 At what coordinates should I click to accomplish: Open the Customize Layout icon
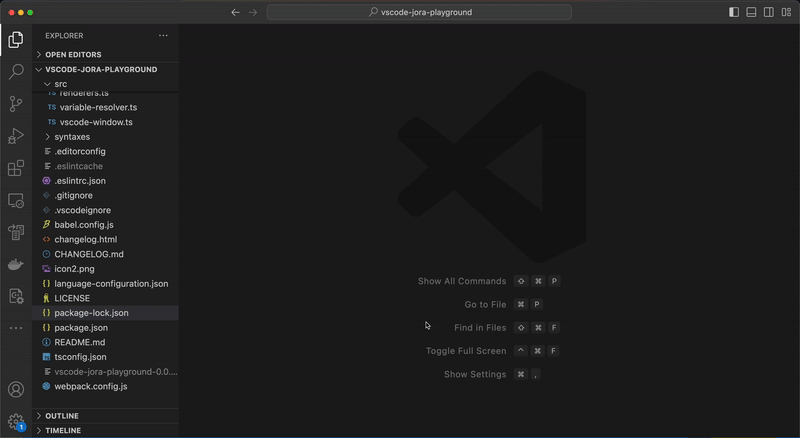[786, 12]
